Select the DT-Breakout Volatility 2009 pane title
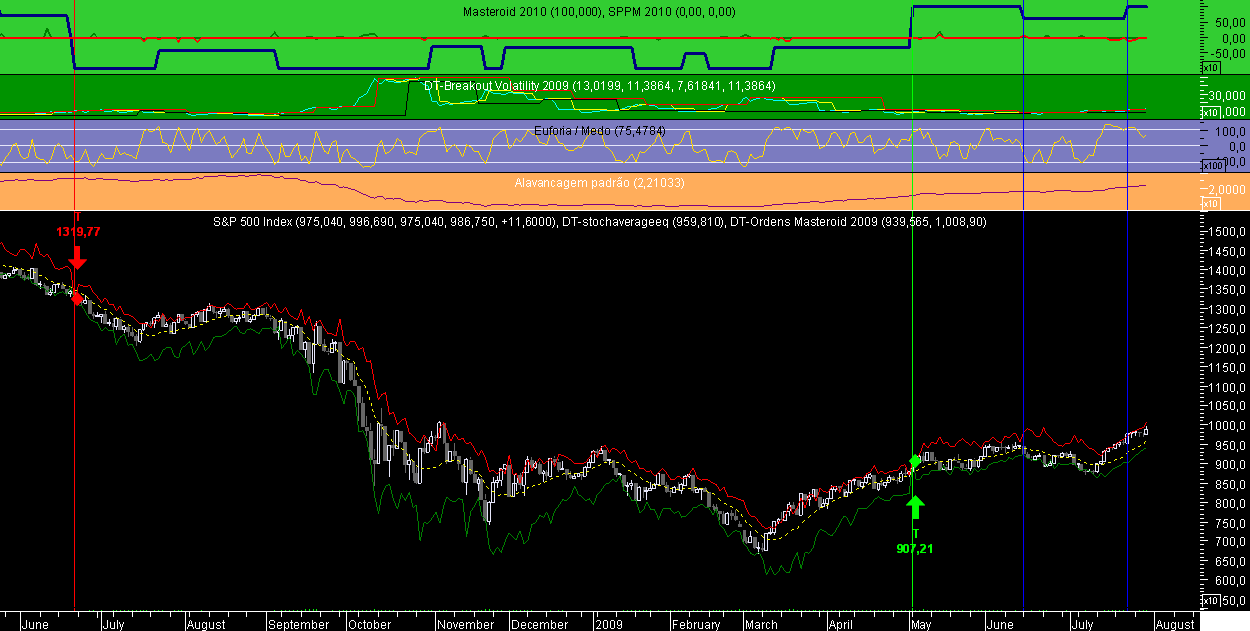 [x=600, y=86]
